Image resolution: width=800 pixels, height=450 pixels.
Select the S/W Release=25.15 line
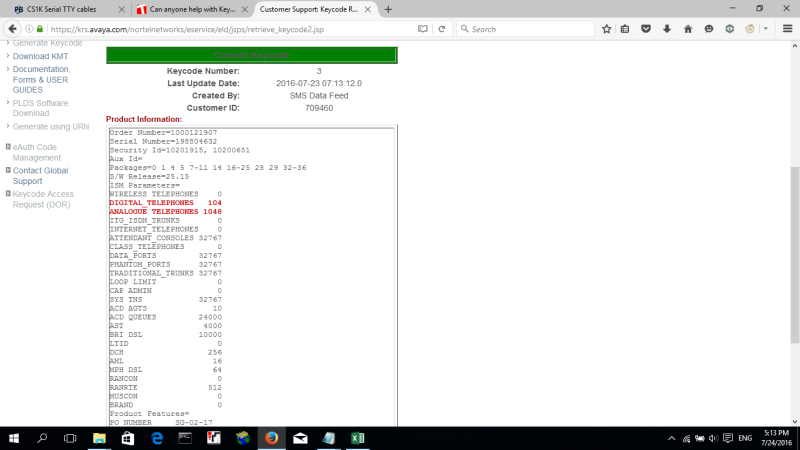[x=149, y=177]
